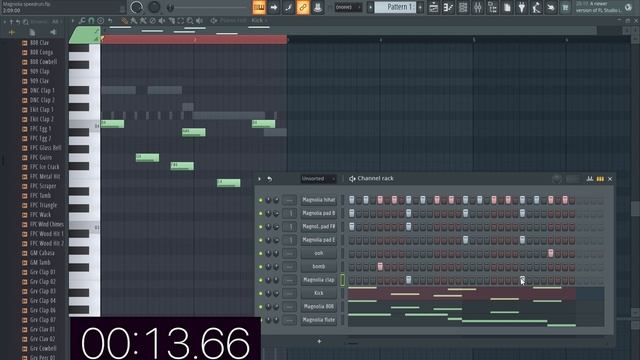Select the zoom tool in piano roll

coord(190,20)
